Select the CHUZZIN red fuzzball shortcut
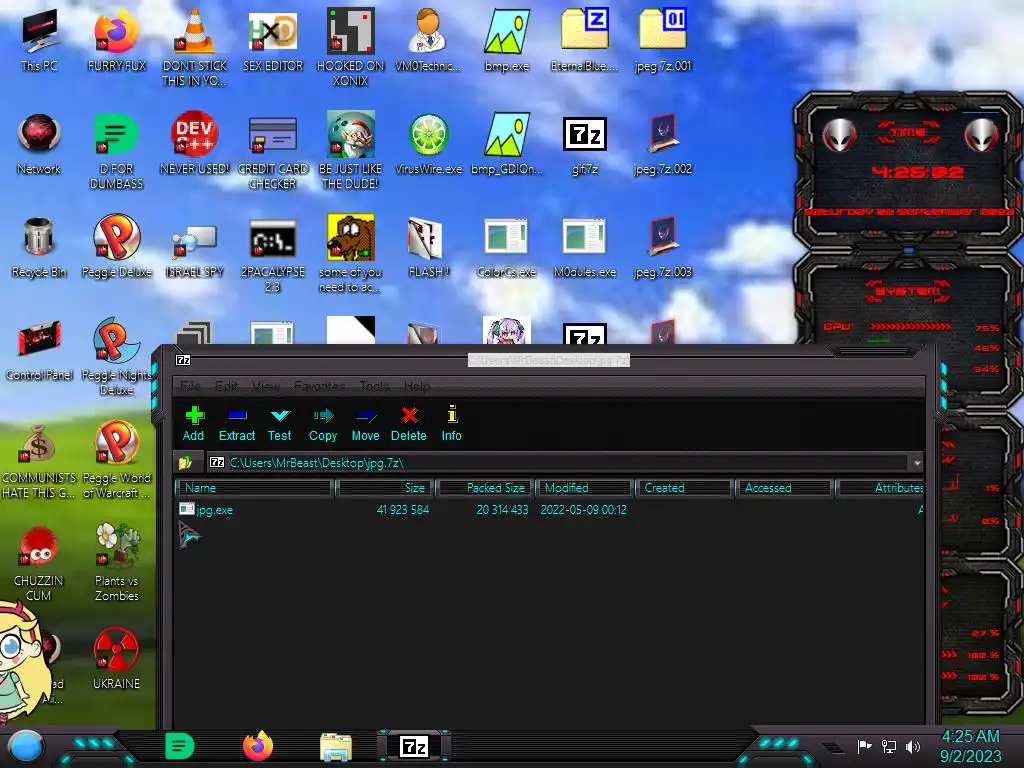The height and width of the screenshot is (768, 1024). 39,562
